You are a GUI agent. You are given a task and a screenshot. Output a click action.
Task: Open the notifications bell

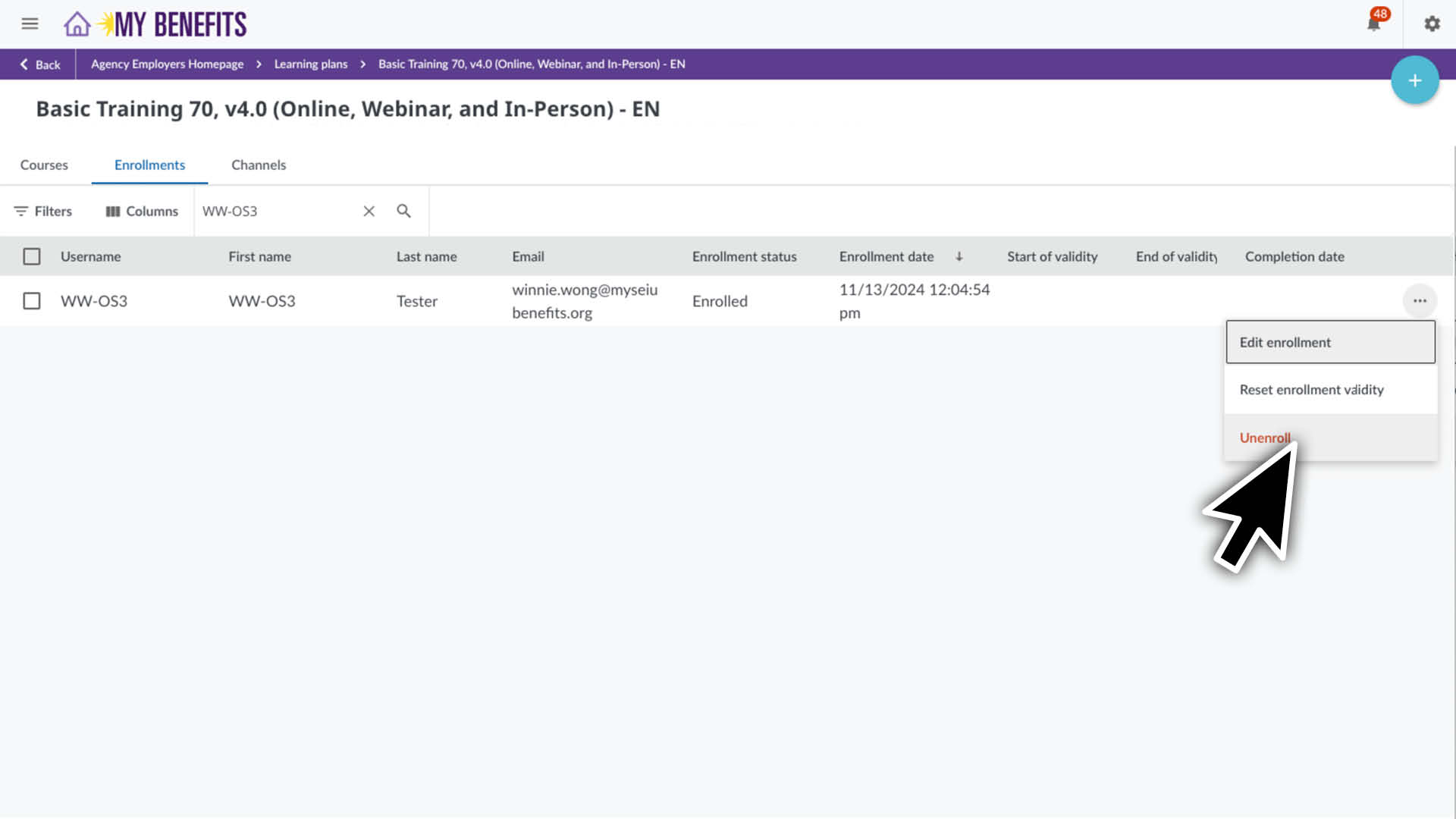[x=1373, y=24]
